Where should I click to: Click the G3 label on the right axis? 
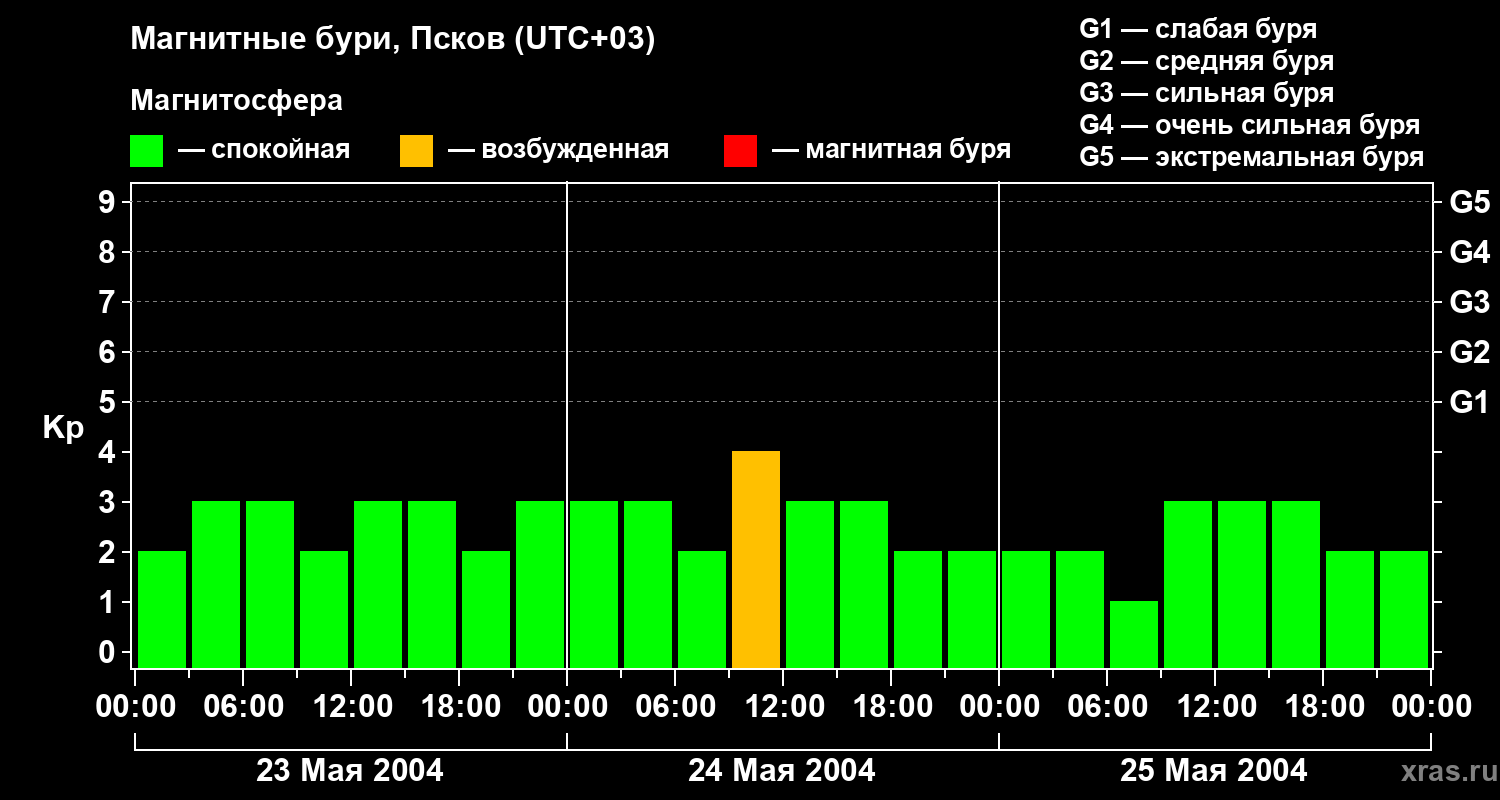(x=1470, y=303)
